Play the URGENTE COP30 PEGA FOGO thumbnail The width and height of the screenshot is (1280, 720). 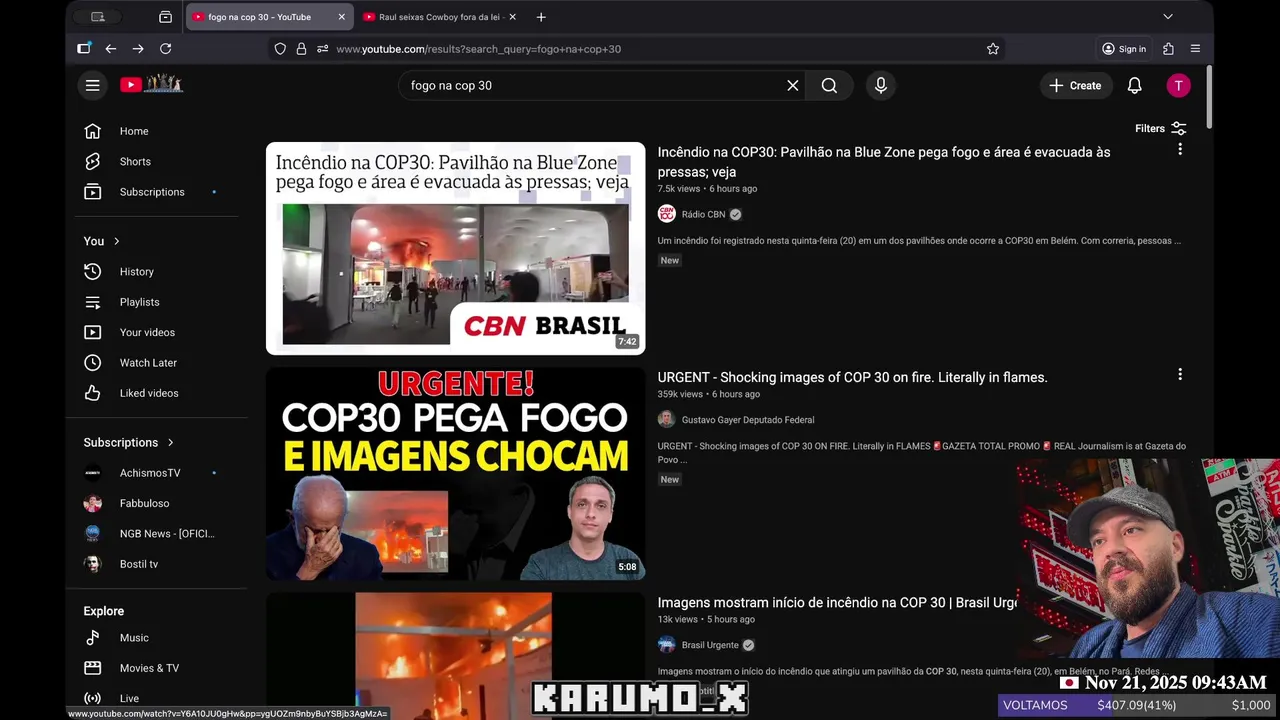click(455, 474)
